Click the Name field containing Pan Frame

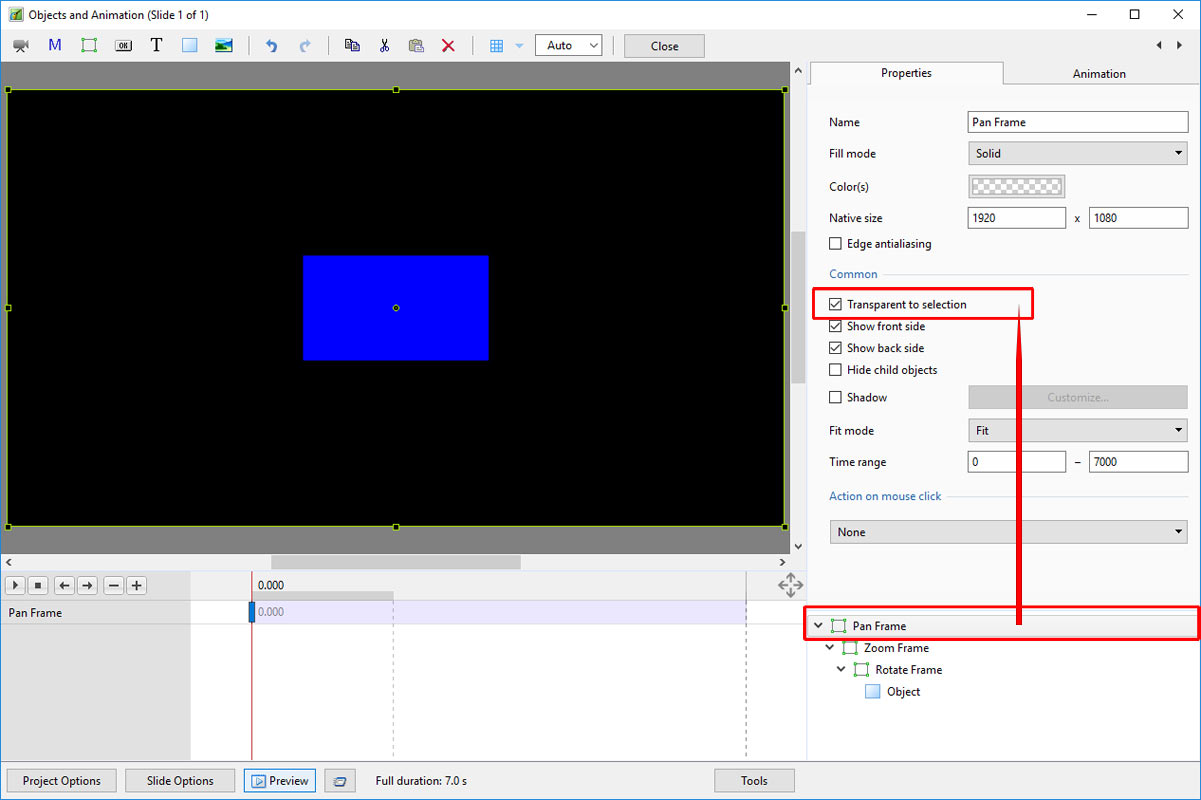pos(1078,122)
